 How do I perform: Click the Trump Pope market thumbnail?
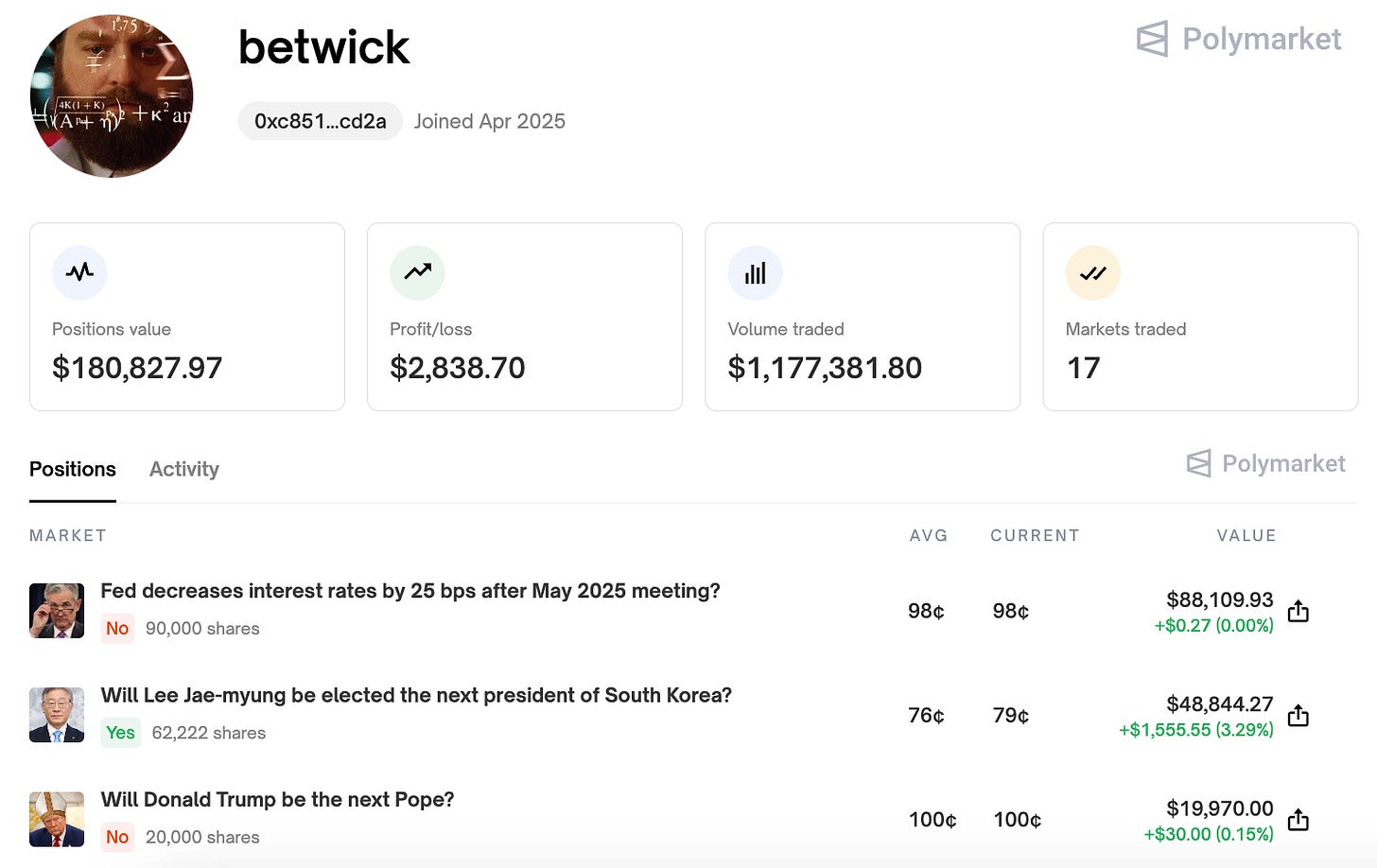click(57, 819)
